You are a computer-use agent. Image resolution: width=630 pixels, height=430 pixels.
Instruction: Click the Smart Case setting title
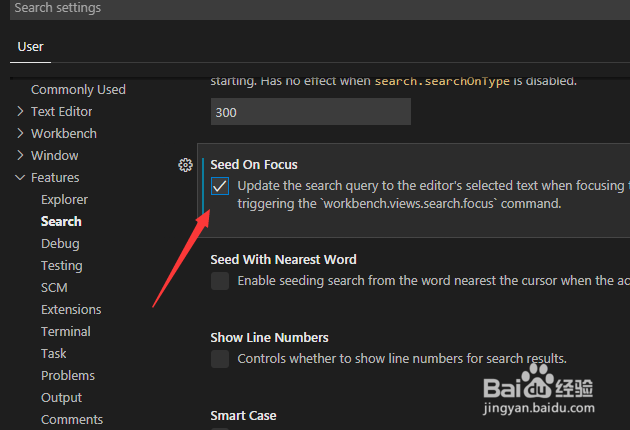tap(243, 416)
